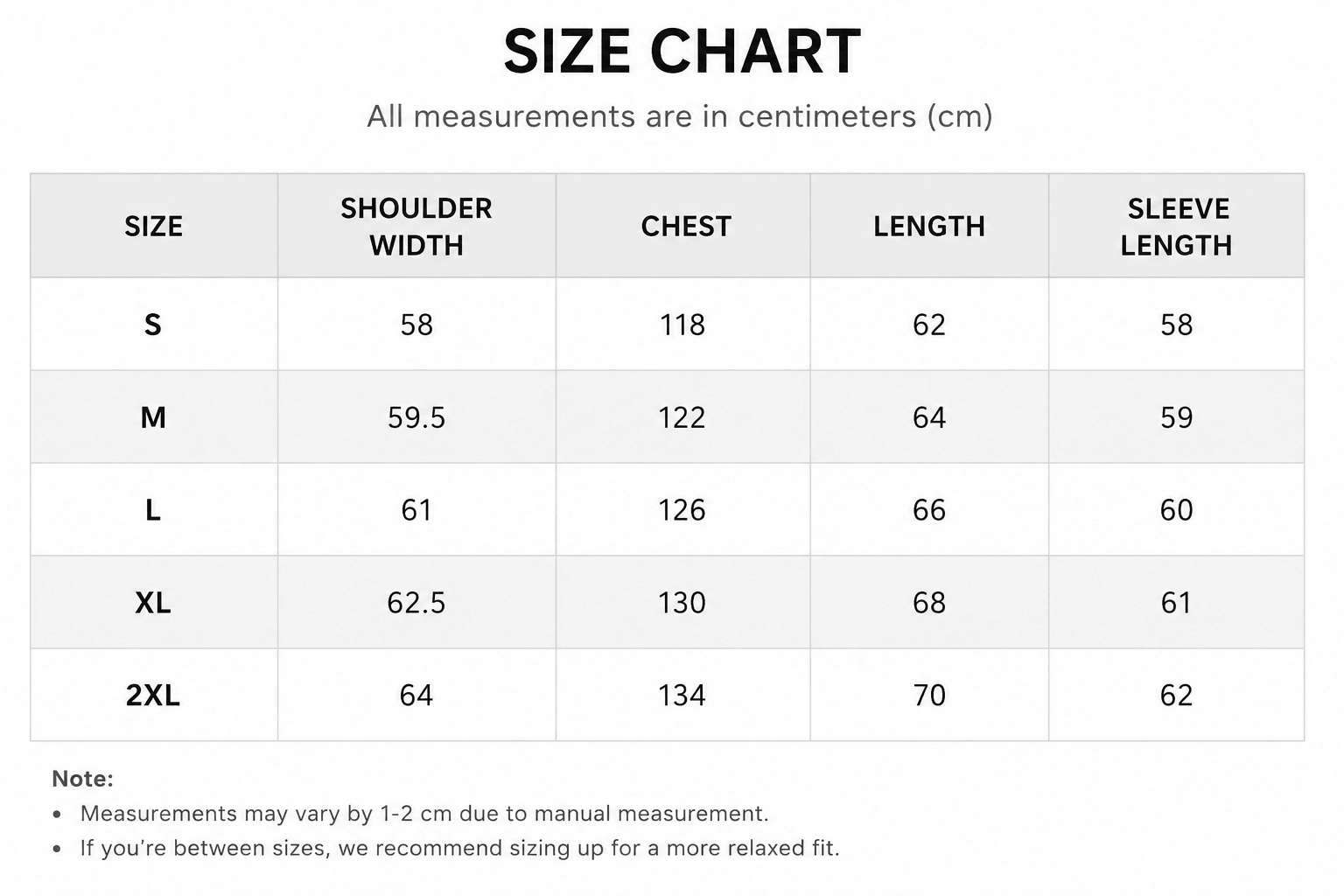Click the CHEST column header

pyautogui.click(x=686, y=227)
